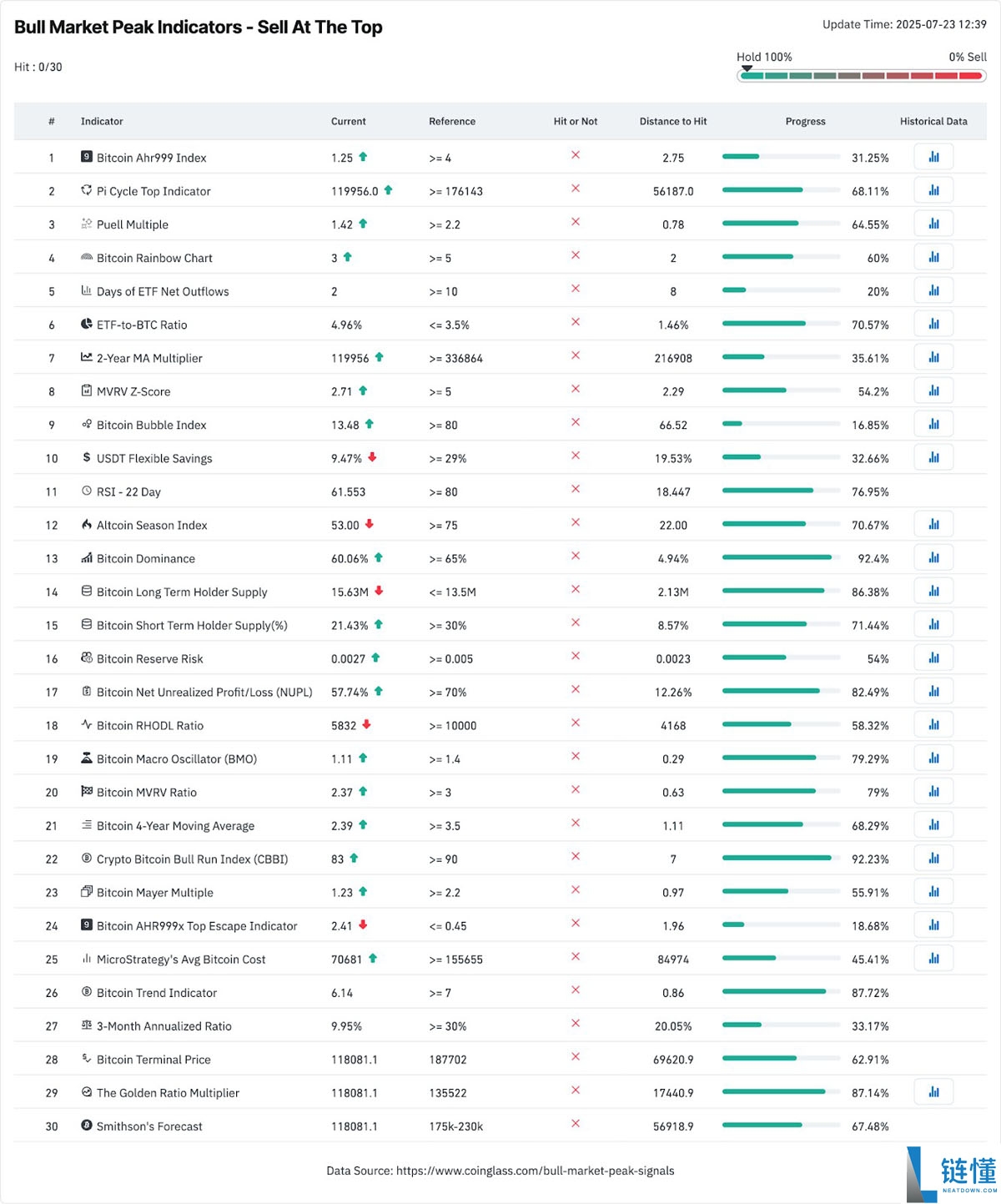Click the ETF-to-BTC Ratio pie icon

point(87,324)
